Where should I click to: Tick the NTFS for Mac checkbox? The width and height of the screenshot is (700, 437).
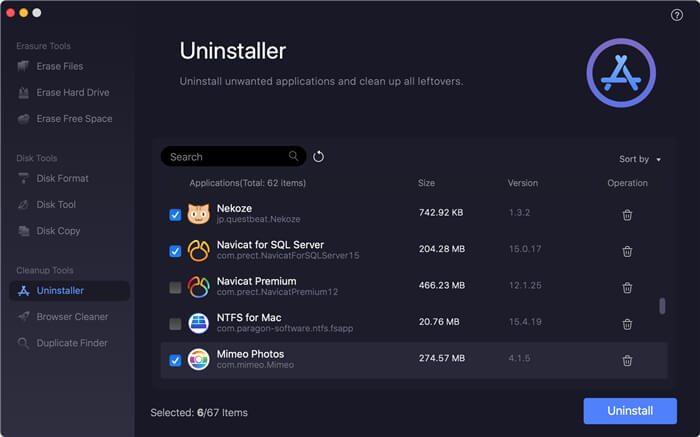point(175,324)
